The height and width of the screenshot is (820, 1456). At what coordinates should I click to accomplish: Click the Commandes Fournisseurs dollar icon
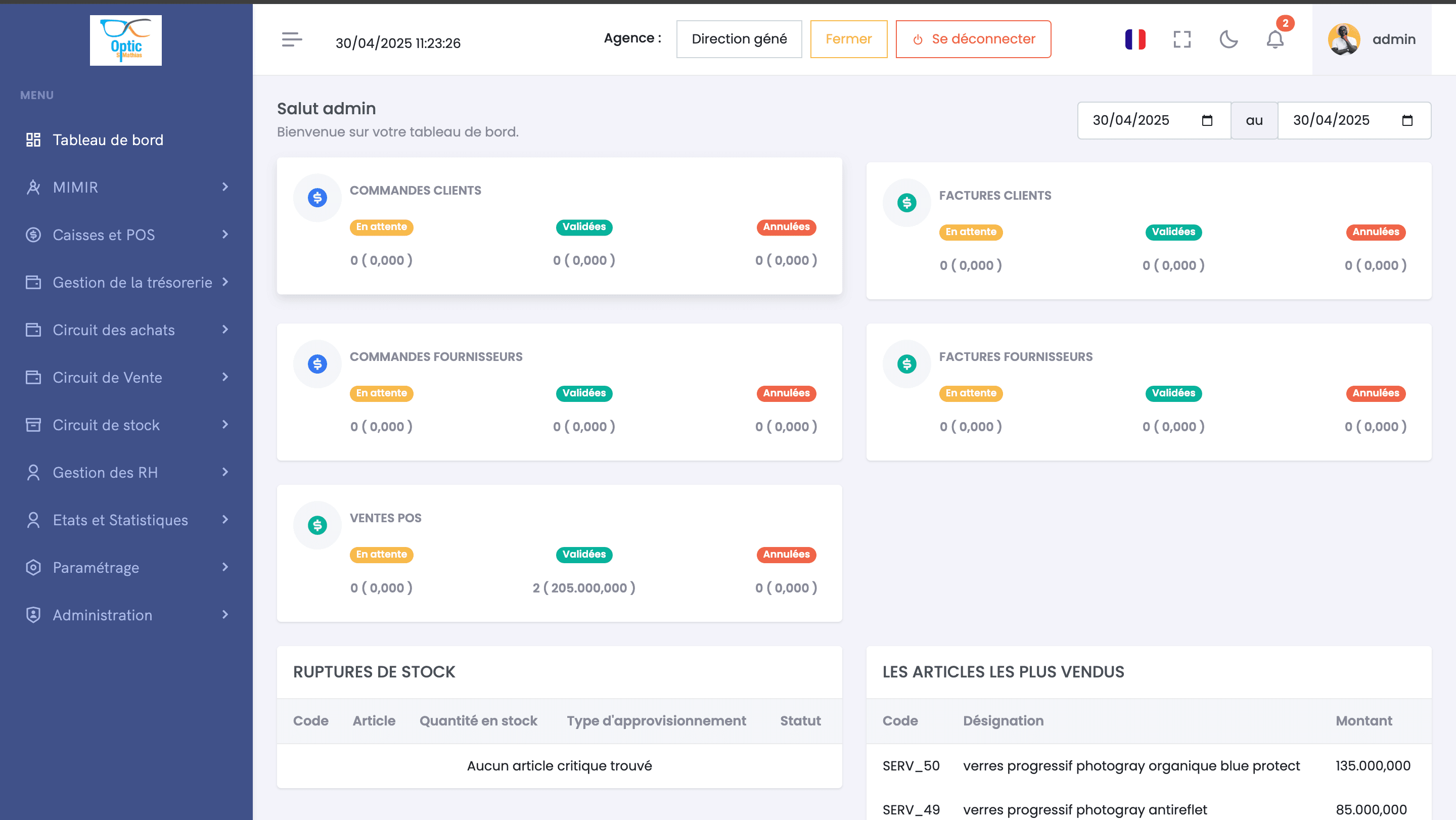[317, 364]
